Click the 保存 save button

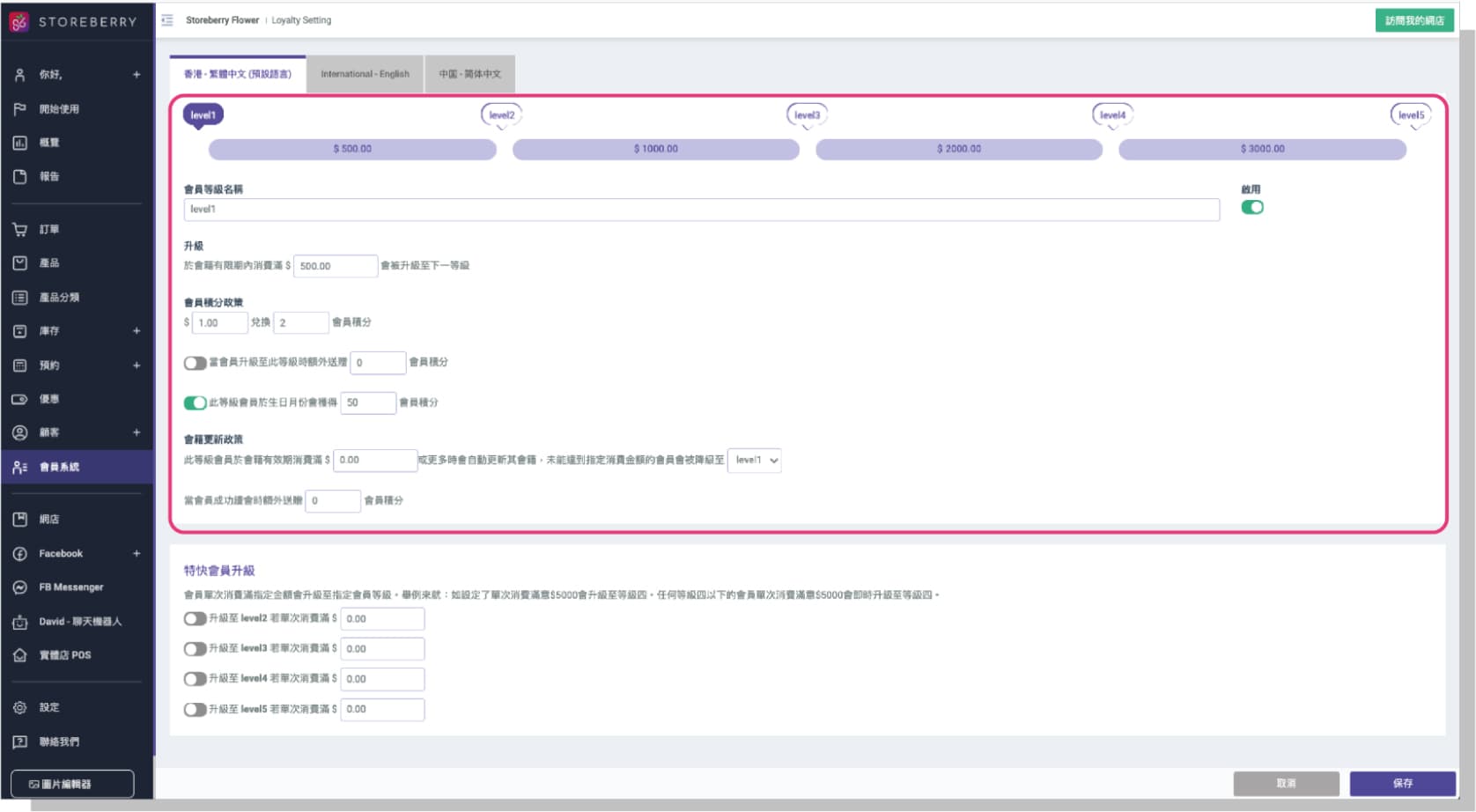point(1403,783)
